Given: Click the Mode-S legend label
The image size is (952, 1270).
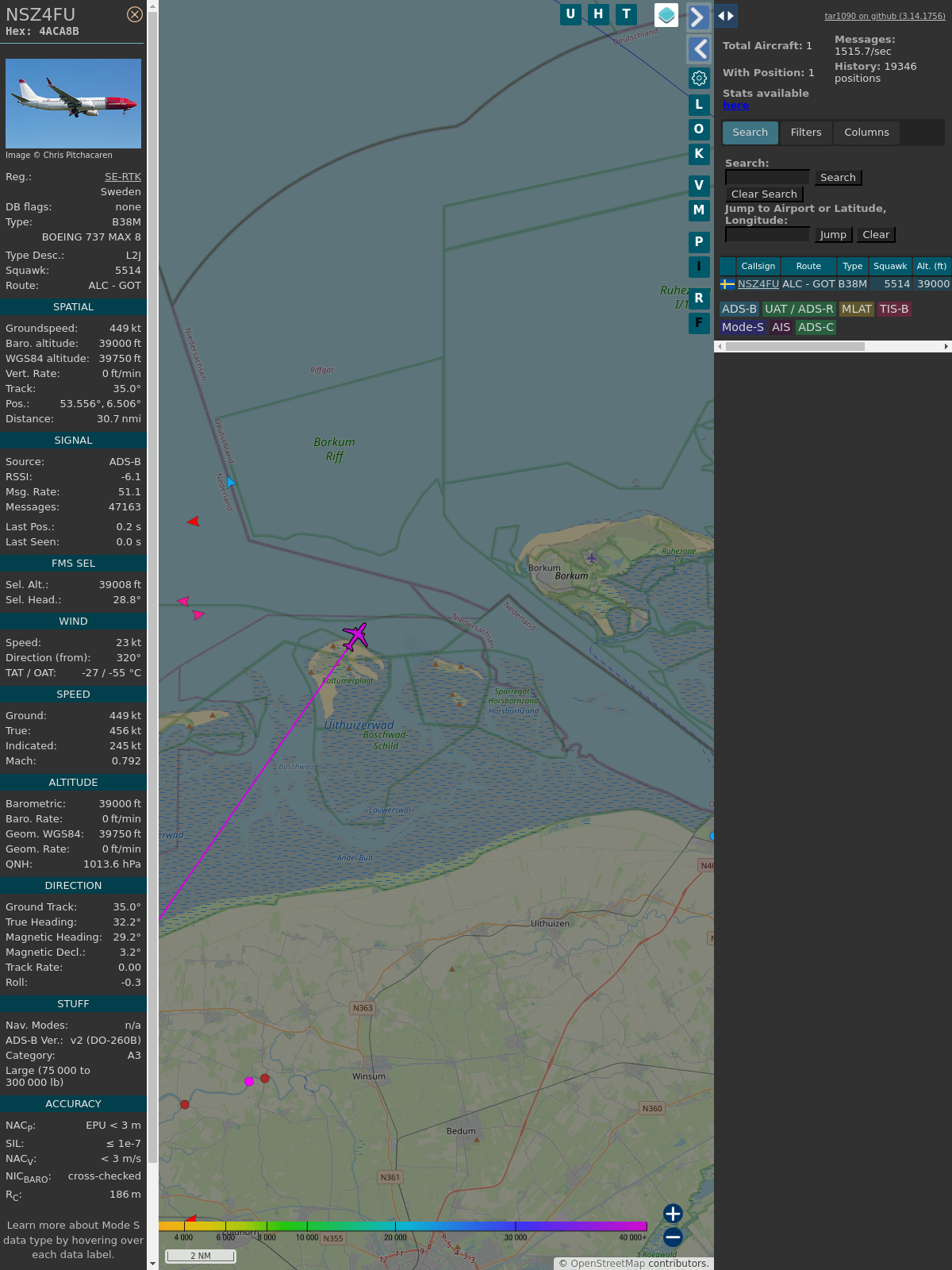Looking at the screenshot, I should point(743,327).
